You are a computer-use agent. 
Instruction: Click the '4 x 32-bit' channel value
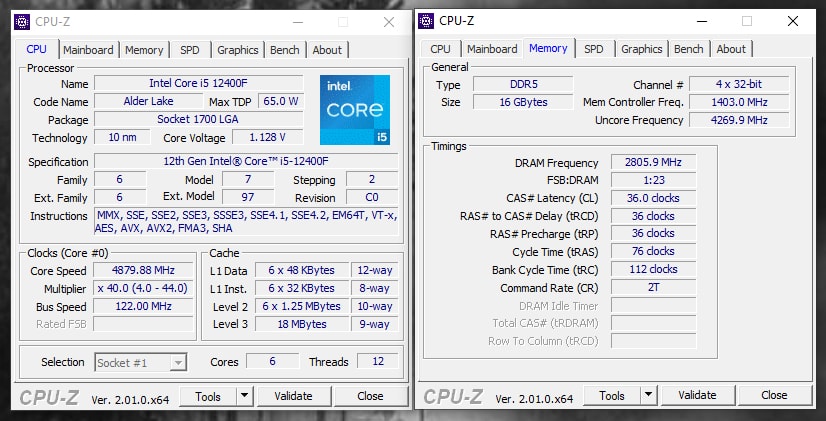[739, 84]
